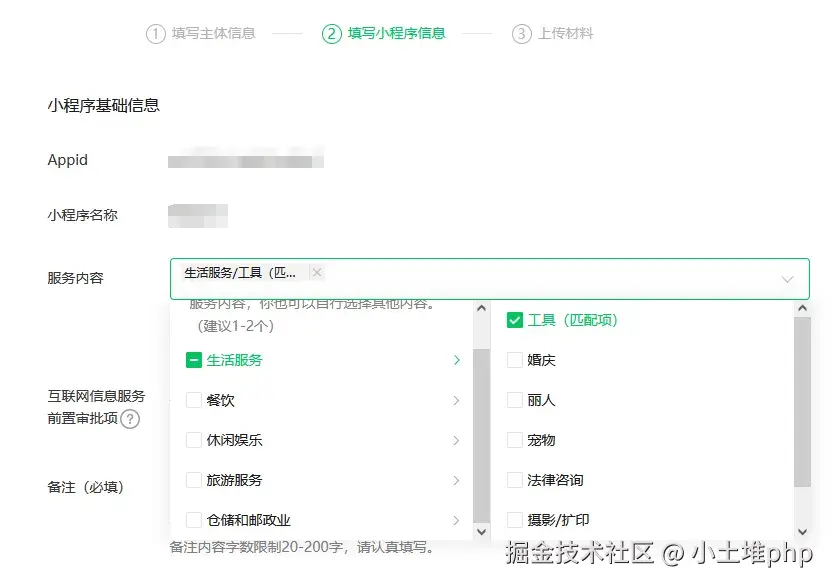Click the X to remove 生活服务/工具 tag
The image size is (832, 586).
[316, 272]
